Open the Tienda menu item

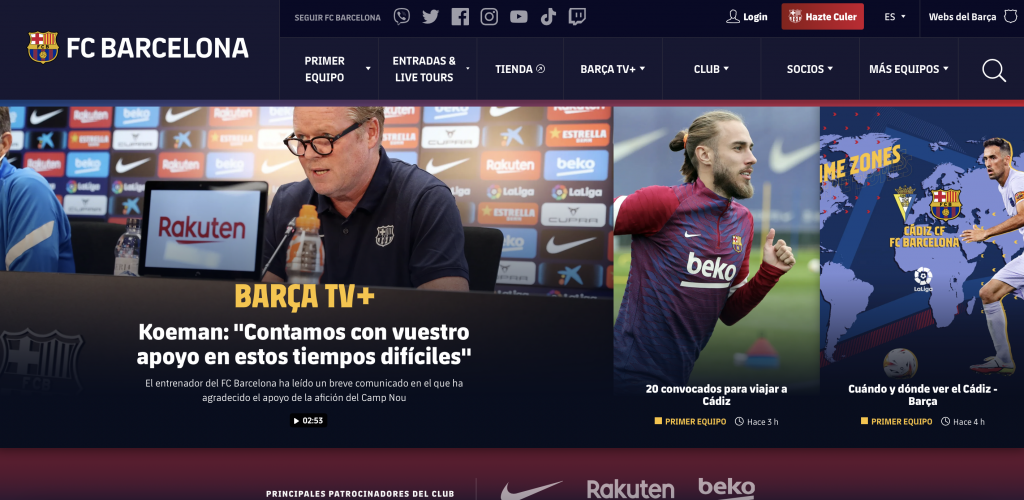pyautogui.click(x=520, y=69)
